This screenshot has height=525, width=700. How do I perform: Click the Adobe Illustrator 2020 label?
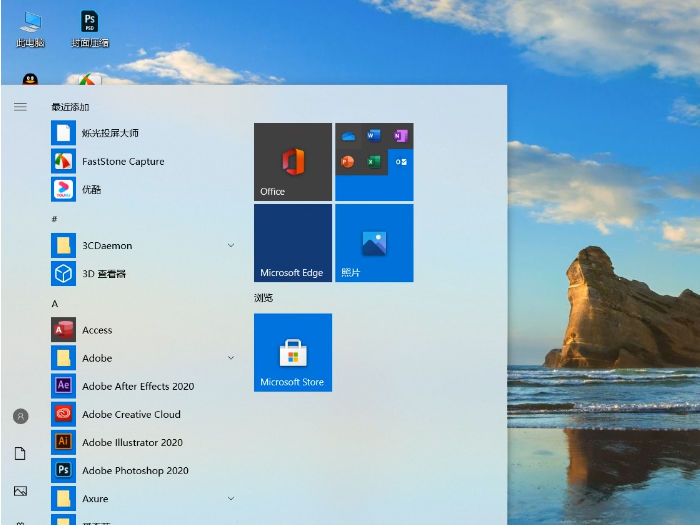click(132, 442)
